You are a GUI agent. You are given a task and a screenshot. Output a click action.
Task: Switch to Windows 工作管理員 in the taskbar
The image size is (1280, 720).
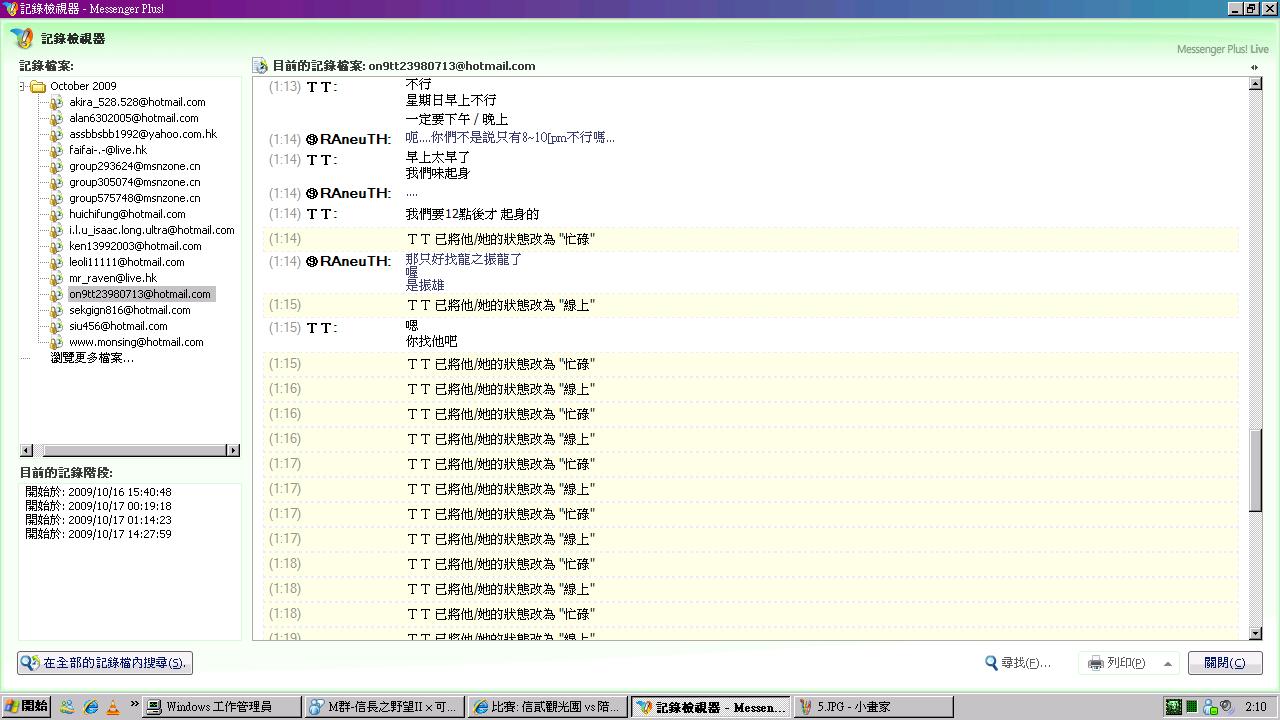(220, 707)
